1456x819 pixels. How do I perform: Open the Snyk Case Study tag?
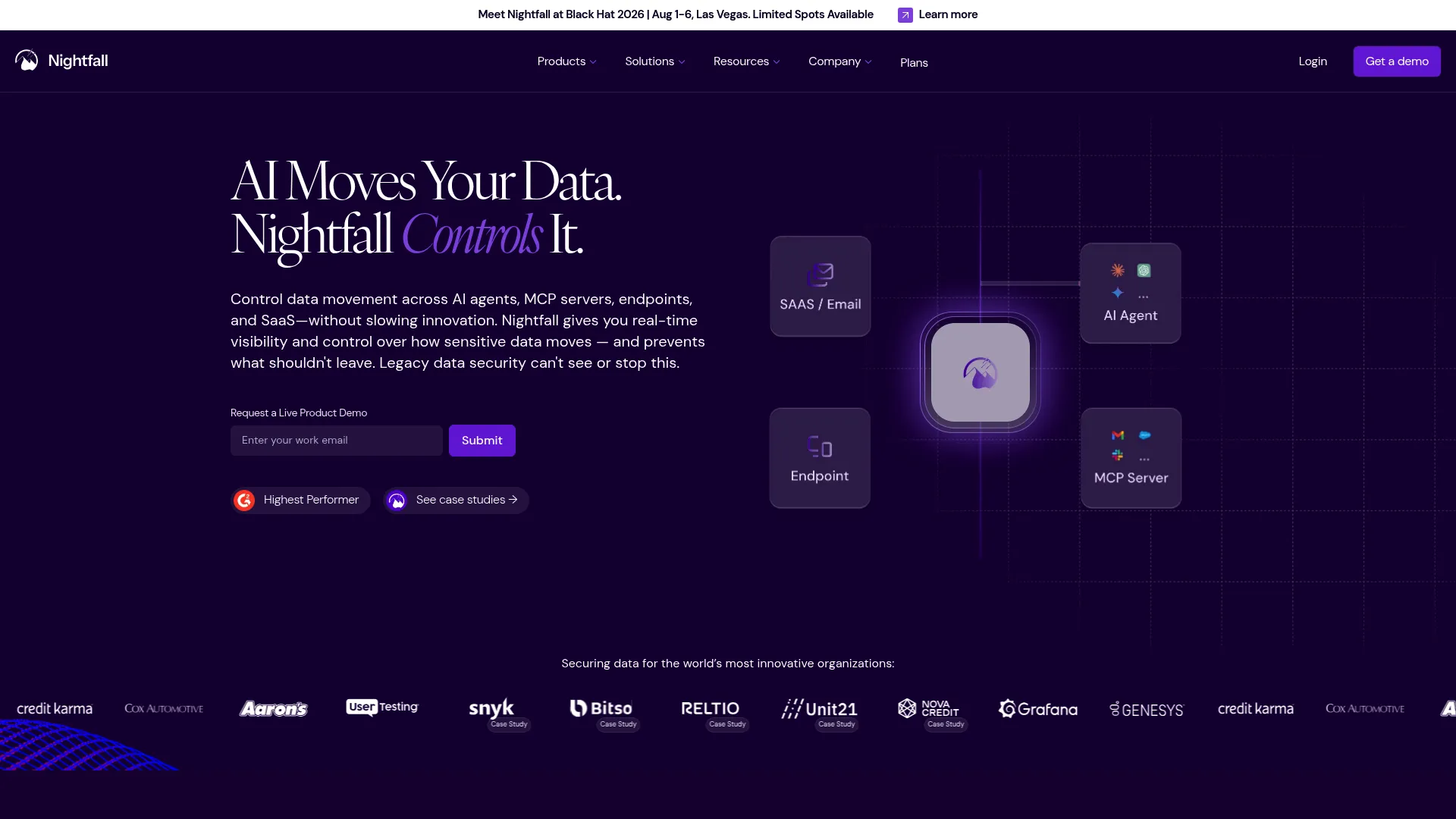(509, 724)
